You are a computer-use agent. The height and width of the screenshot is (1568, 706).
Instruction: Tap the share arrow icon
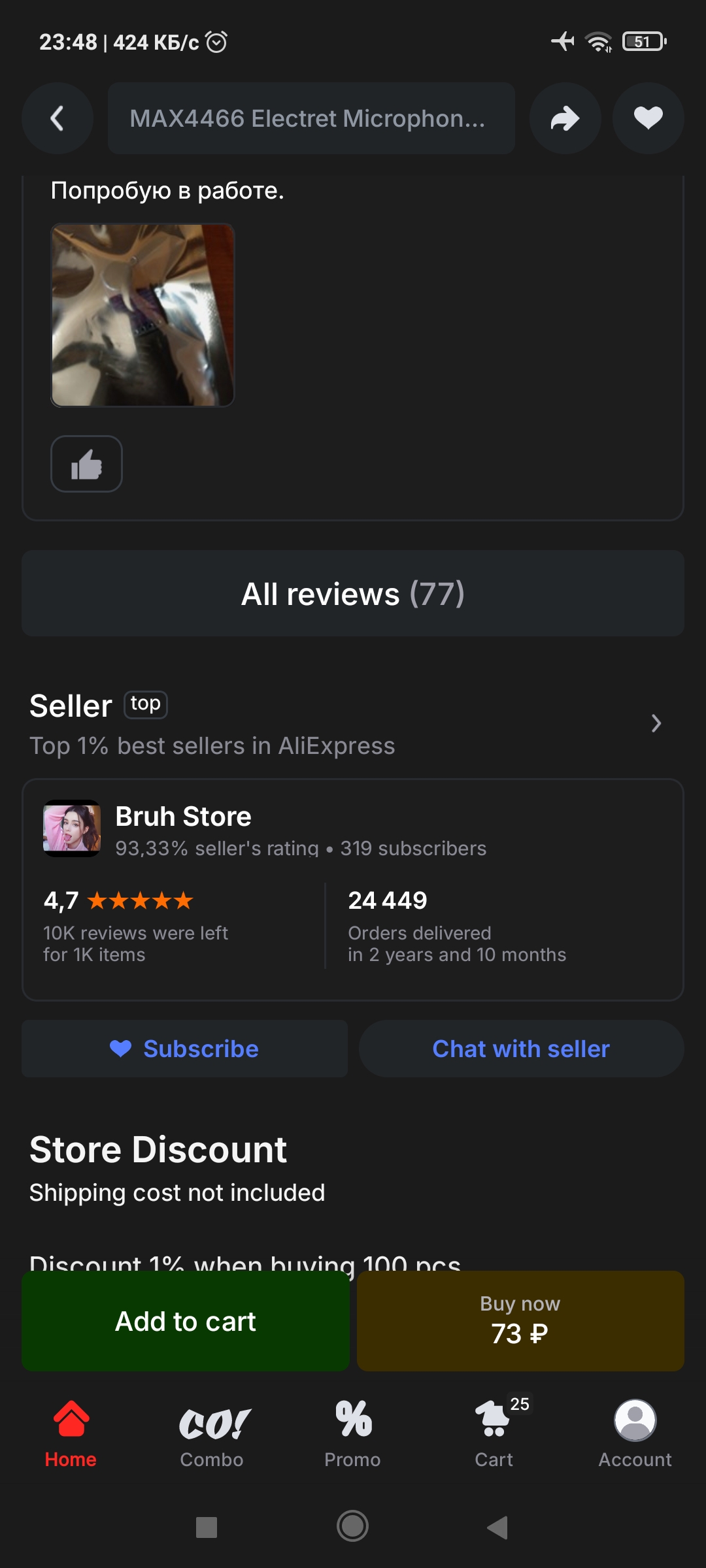point(565,118)
